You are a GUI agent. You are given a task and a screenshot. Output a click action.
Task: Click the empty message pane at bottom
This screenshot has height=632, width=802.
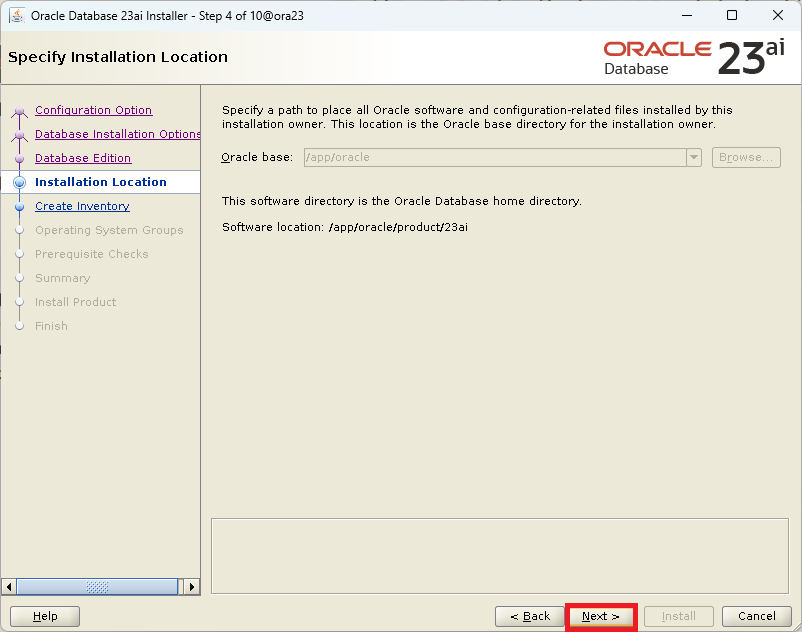(x=500, y=556)
